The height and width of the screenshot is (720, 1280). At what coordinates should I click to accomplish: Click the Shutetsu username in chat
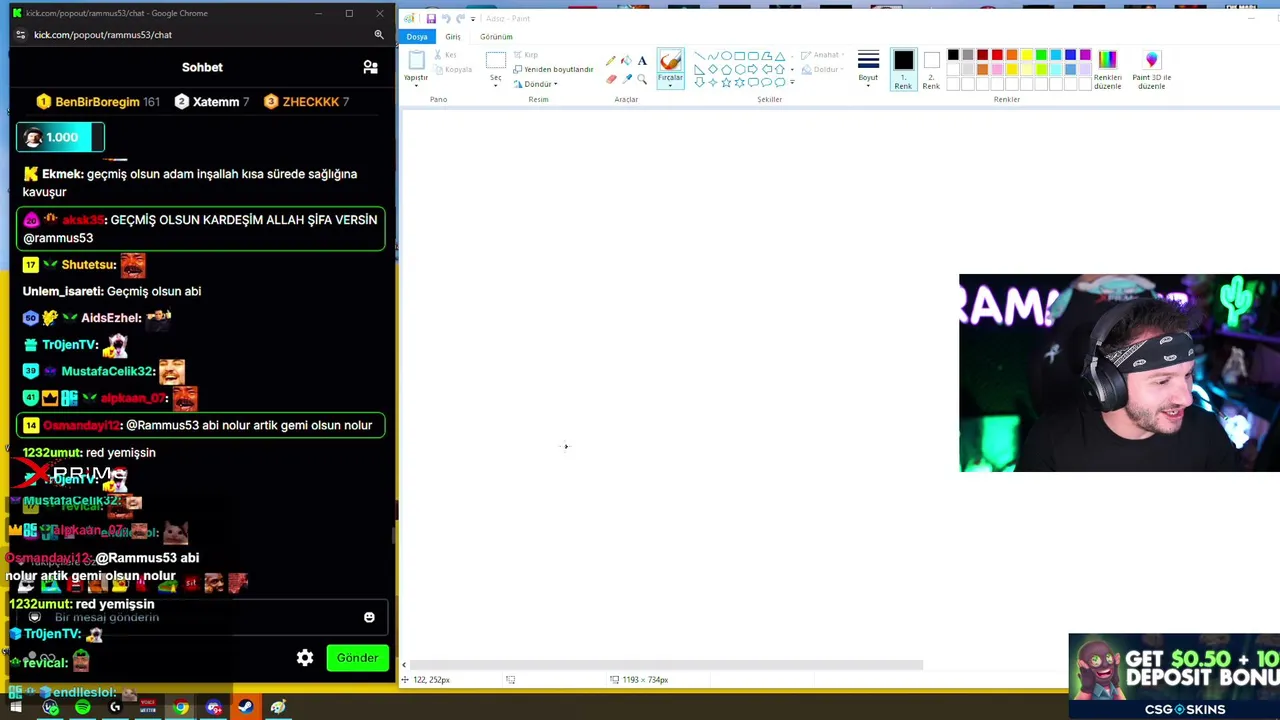[88, 265]
